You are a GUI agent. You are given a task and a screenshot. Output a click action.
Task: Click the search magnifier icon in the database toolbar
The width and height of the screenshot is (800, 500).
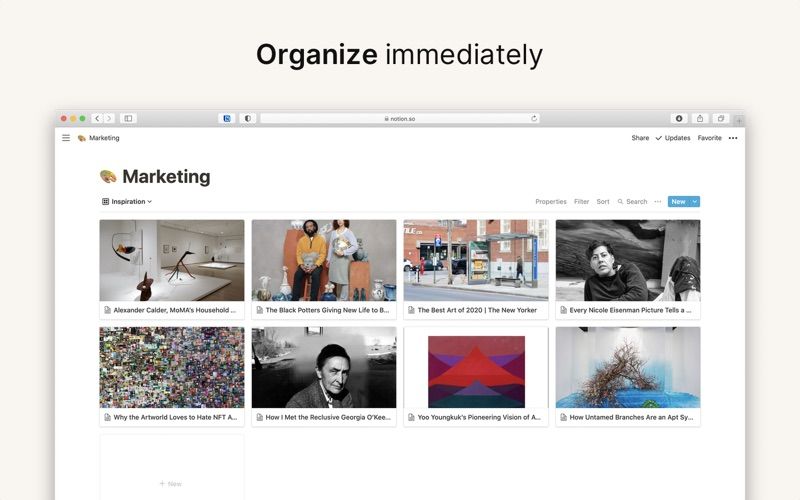pyautogui.click(x=620, y=202)
